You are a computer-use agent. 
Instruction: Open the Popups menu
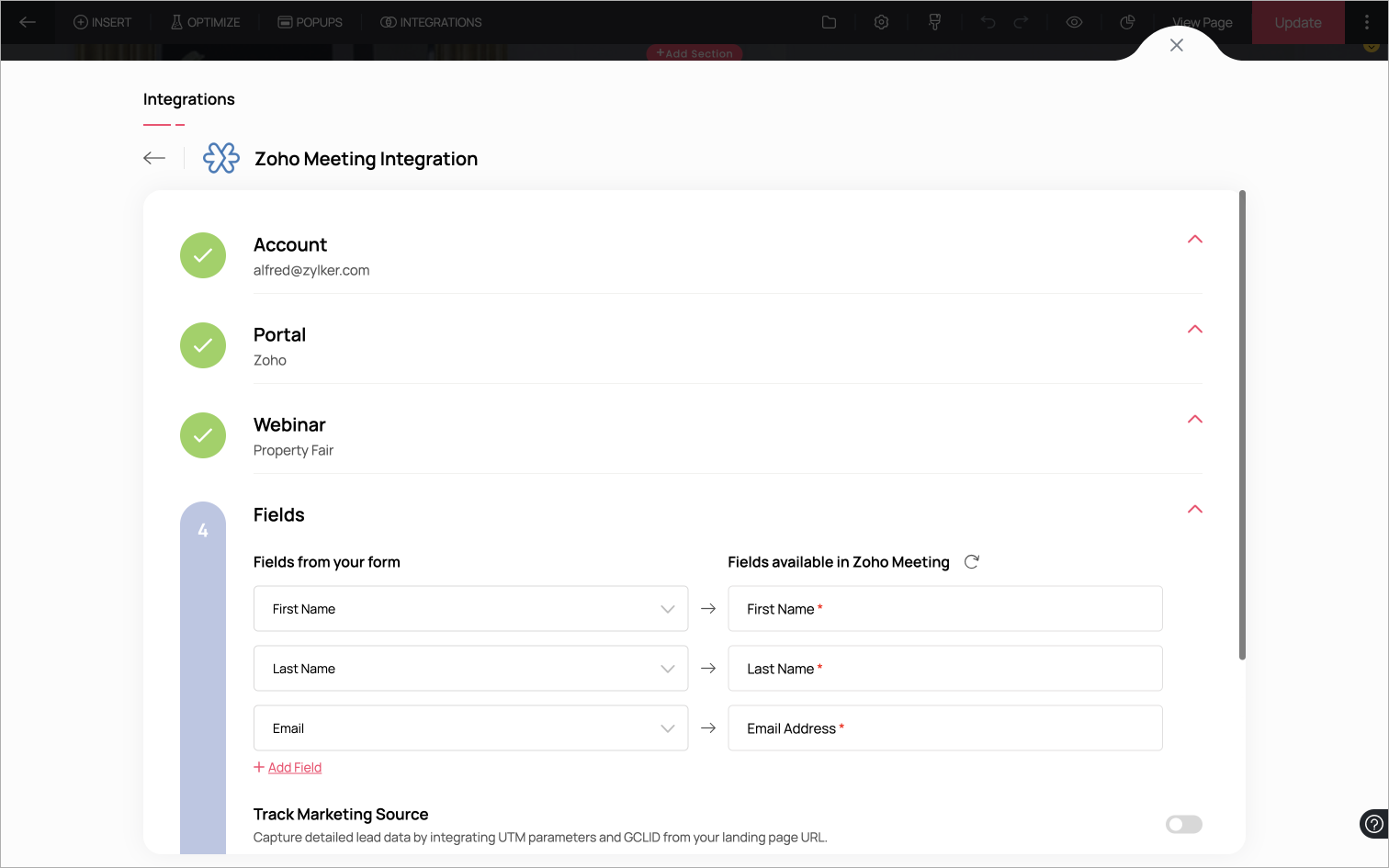(x=311, y=22)
